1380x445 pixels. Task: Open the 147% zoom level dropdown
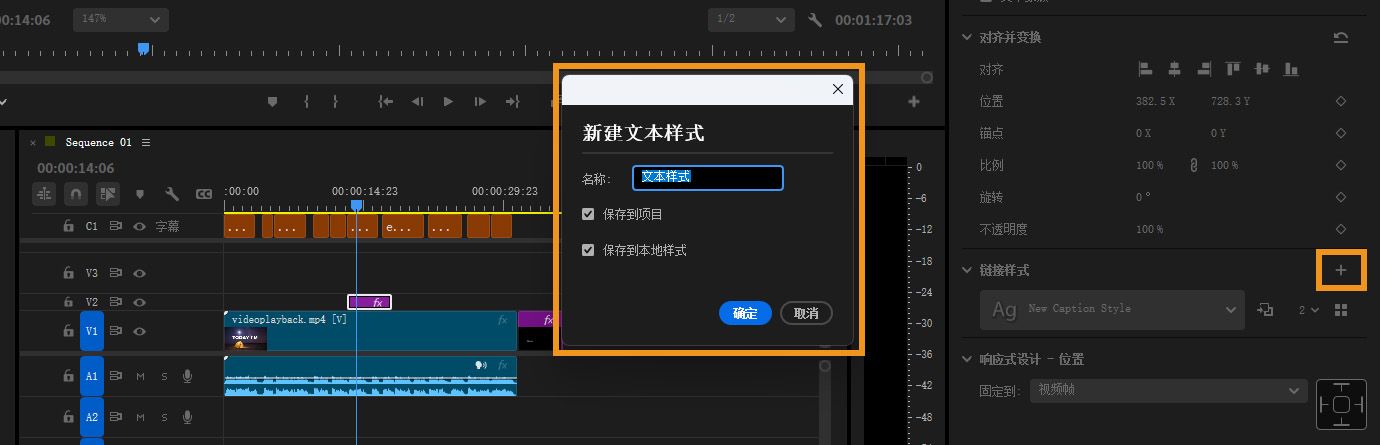pos(121,19)
